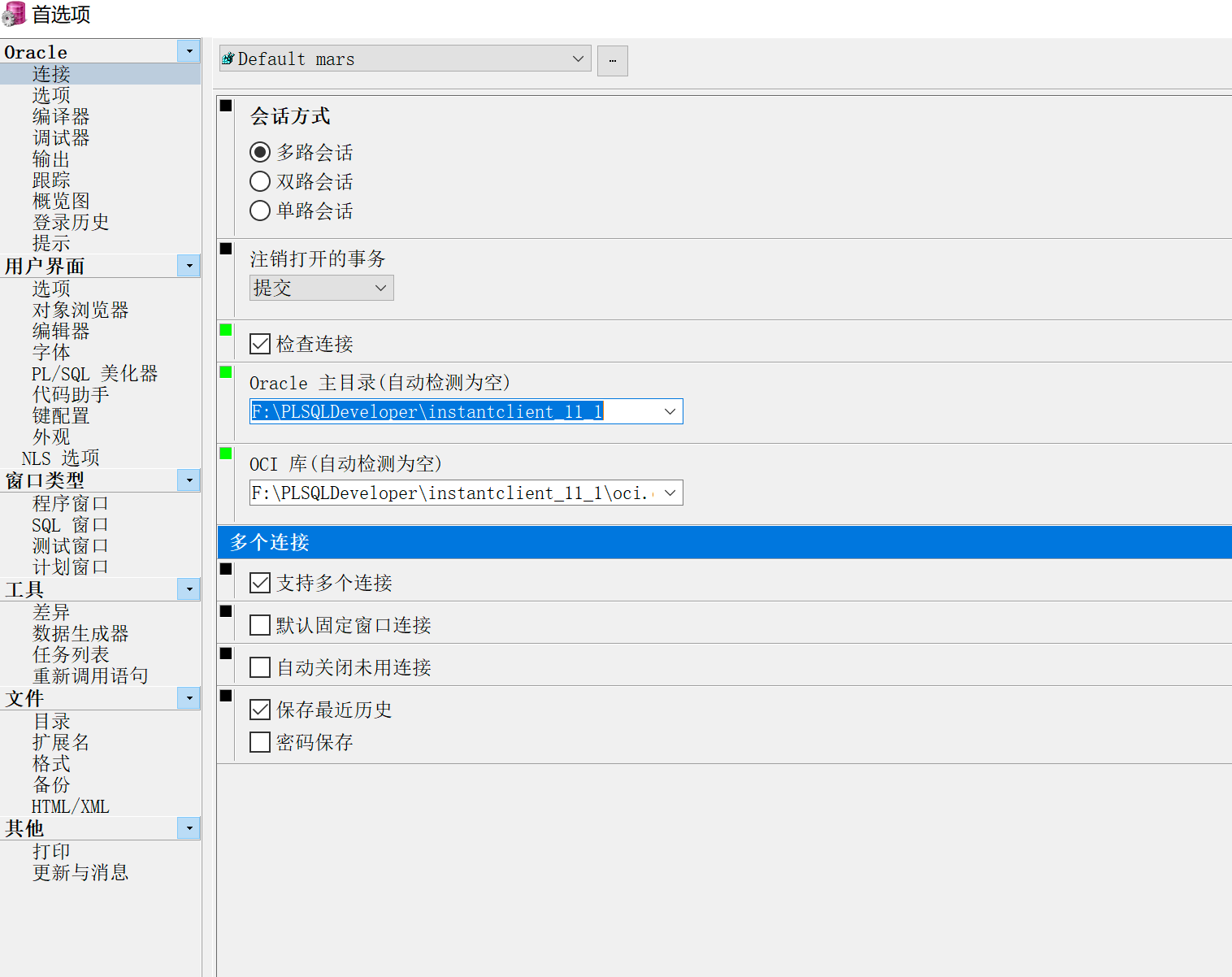Select 双路会话 radio button
Viewport: 1232px width, 977px height.
pos(260,181)
